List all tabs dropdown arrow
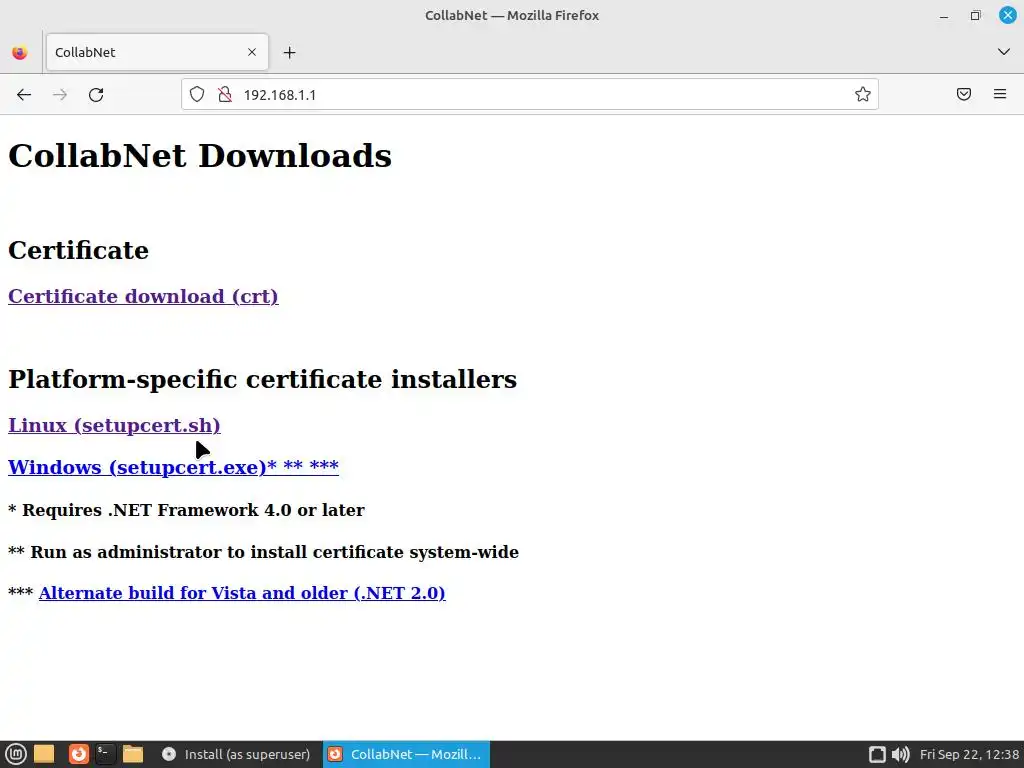 [x=1004, y=52]
